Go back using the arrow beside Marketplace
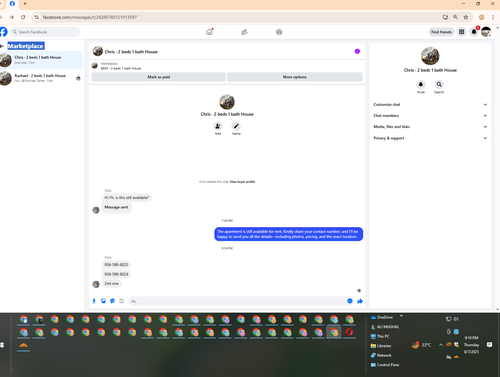The height and width of the screenshot is (377, 500). pyautogui.click(x=2, y=46)
